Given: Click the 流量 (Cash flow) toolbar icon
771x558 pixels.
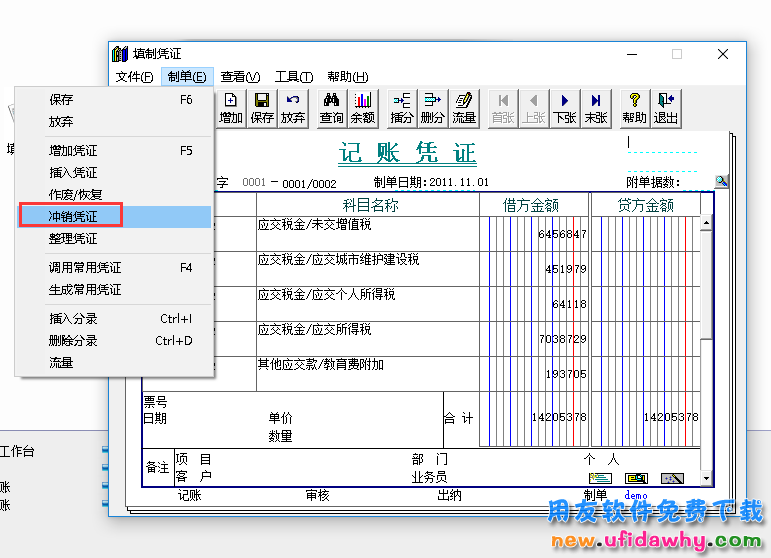Looking at the screenshot, I should click(x=463, y=108).
